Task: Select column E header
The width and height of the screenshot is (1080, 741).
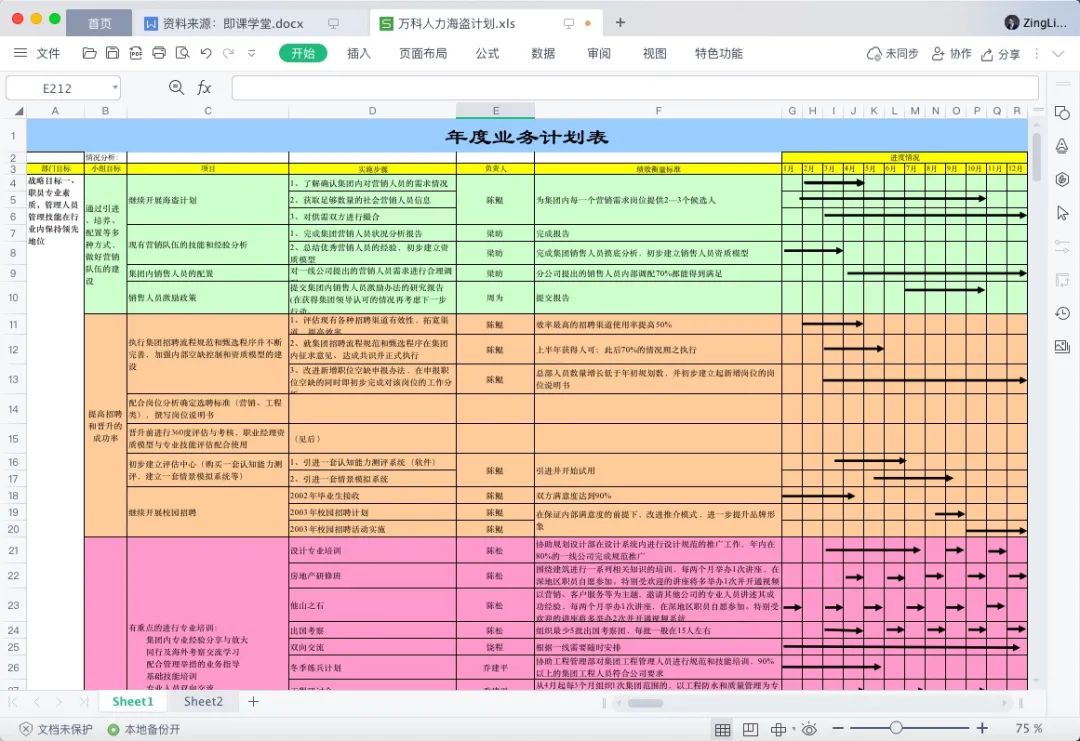Action: point(495,111)
